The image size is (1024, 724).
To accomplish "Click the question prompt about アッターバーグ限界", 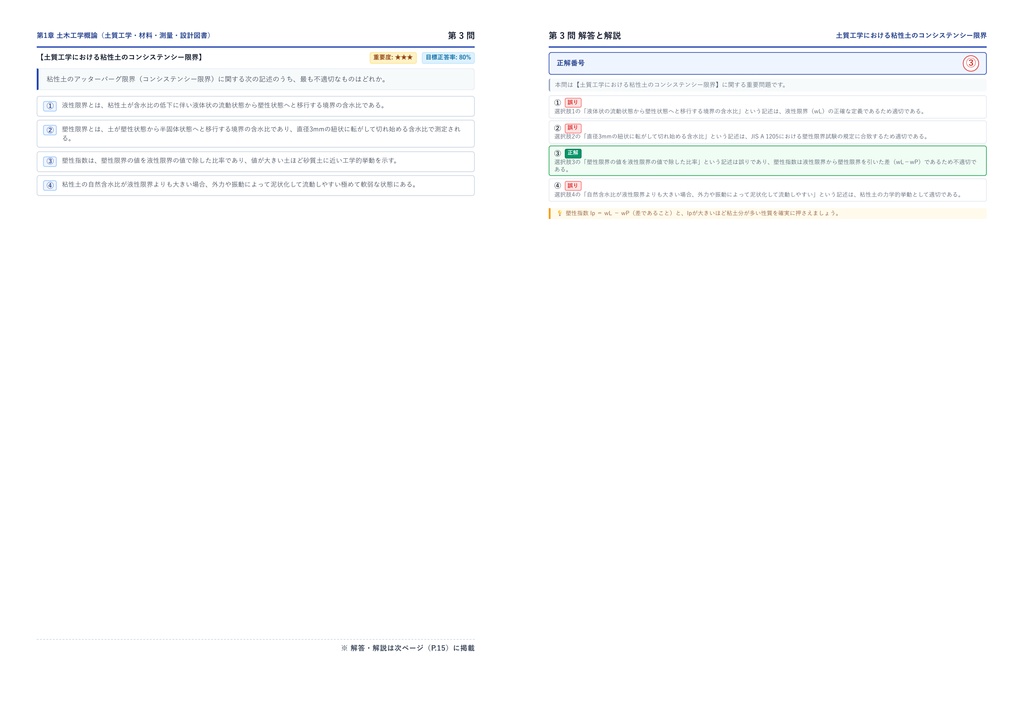I will (x=255, y=79).
